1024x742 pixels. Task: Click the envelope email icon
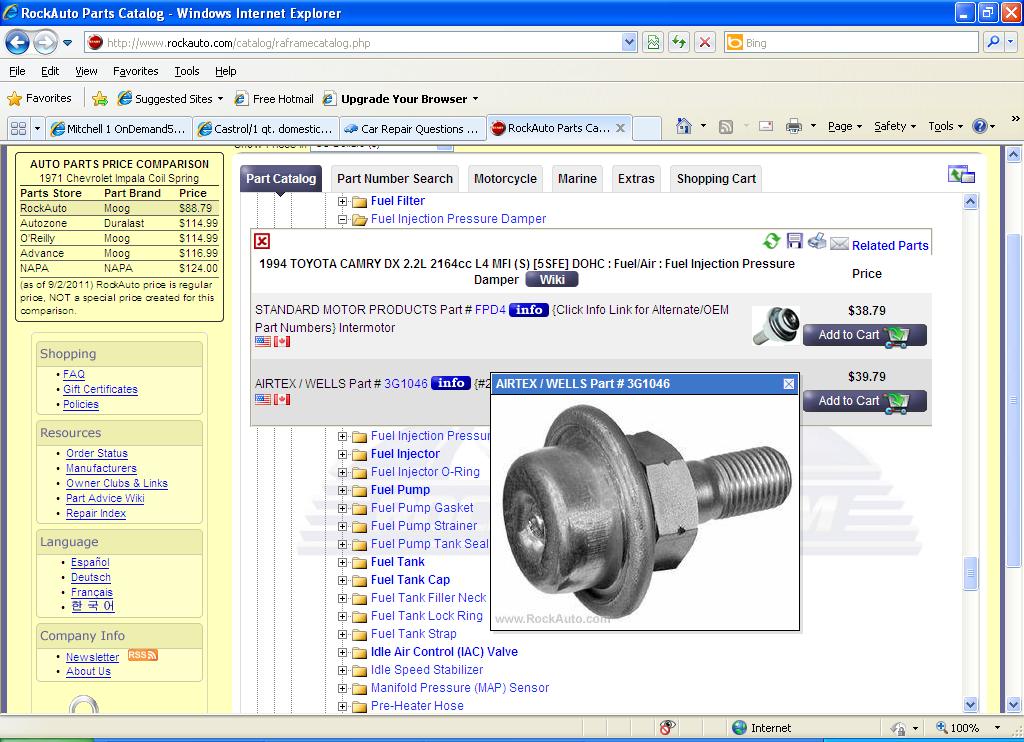pos(839,244)
